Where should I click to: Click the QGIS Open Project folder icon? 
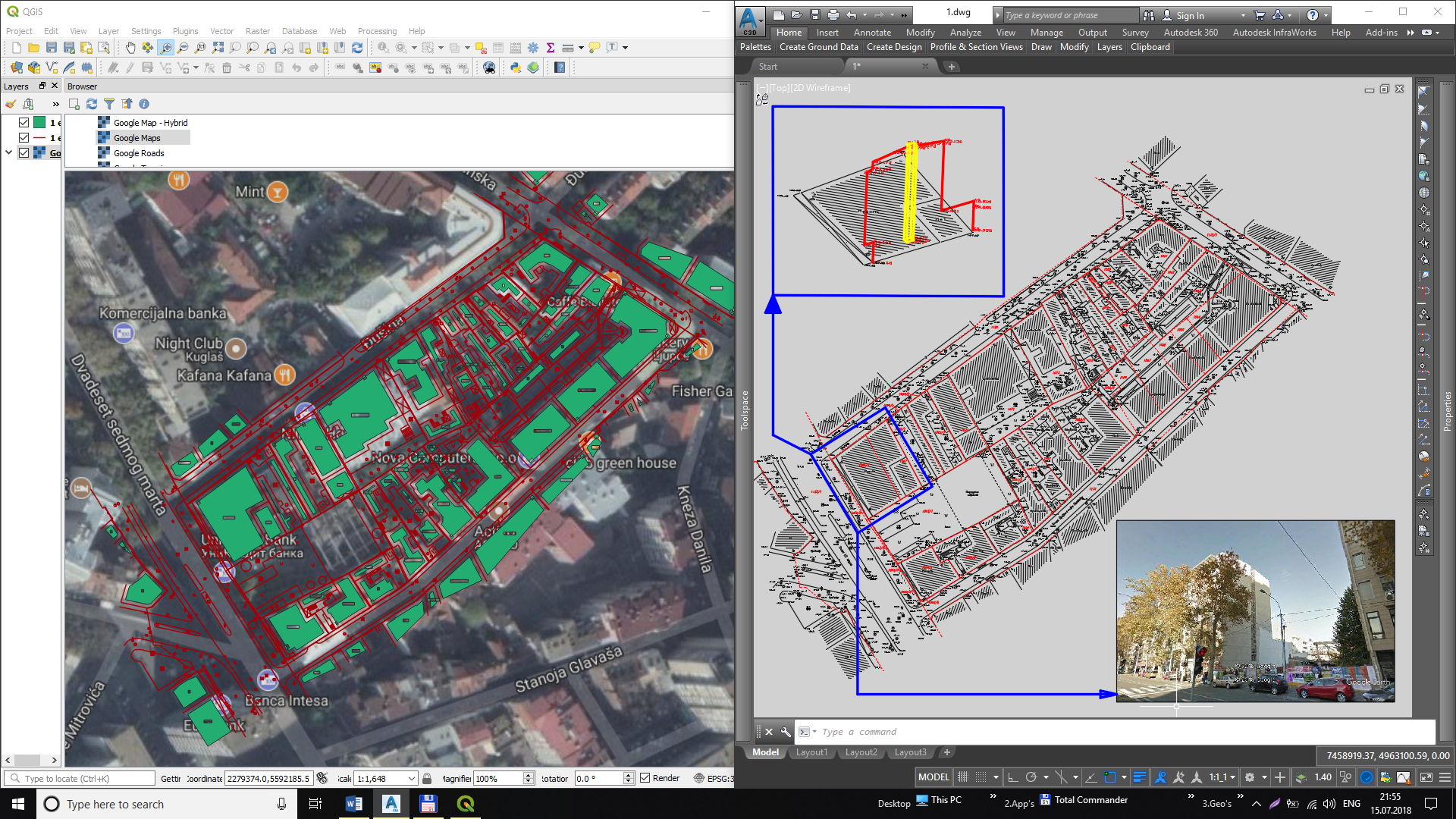pos(34,48)
